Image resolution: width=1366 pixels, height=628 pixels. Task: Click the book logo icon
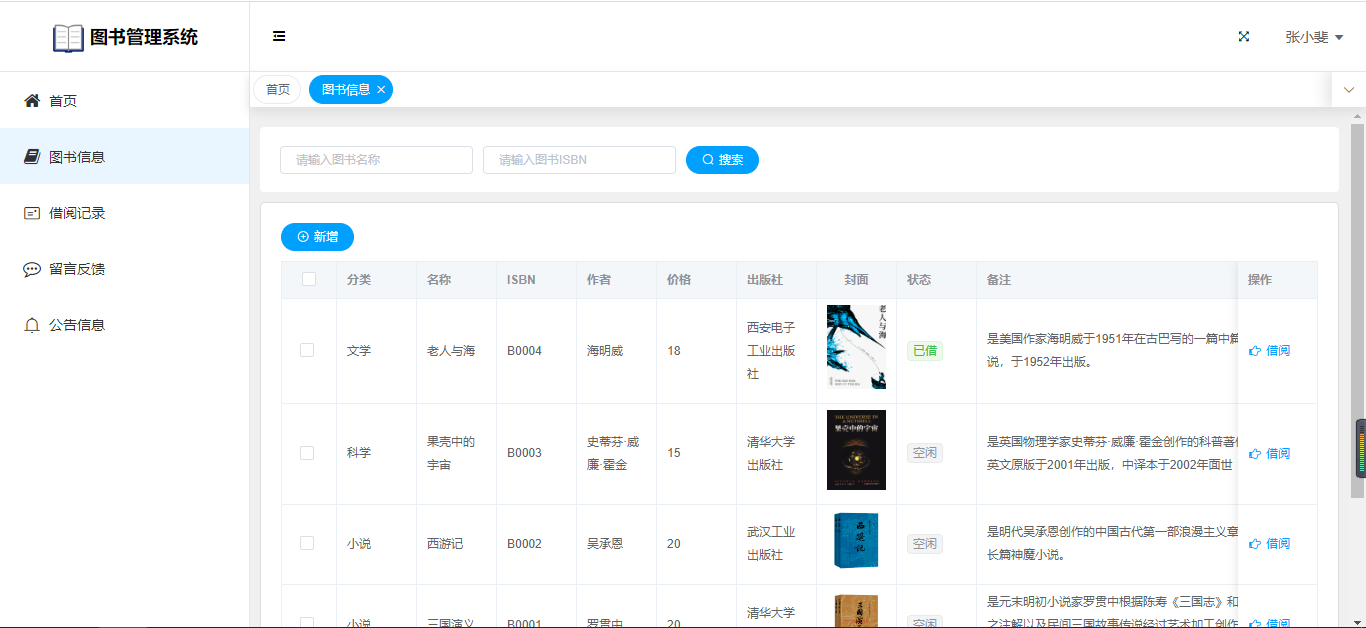point(68,38)
